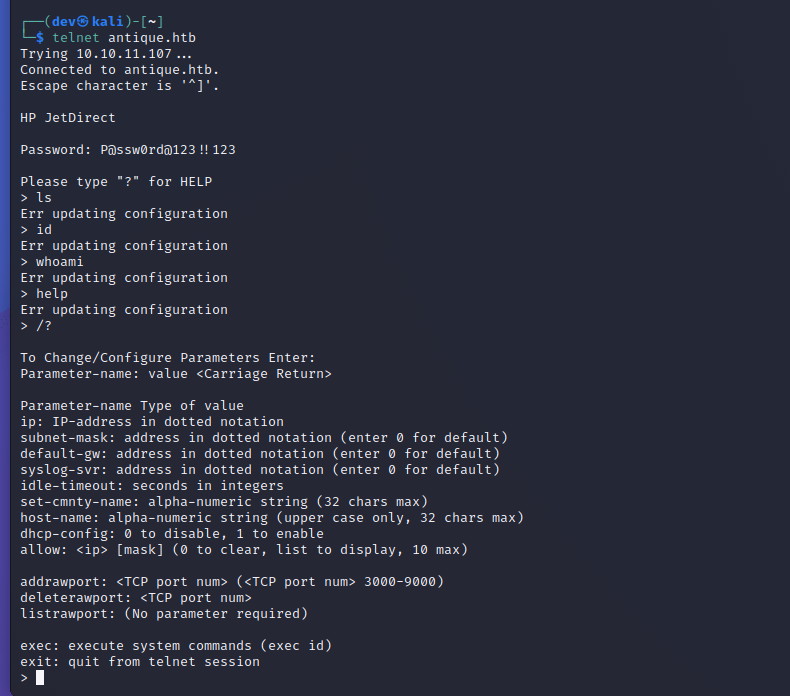Screen dimensions: 790x696
Task: Click the 'exec: execute system commands' line
Action: click(176, 646)
